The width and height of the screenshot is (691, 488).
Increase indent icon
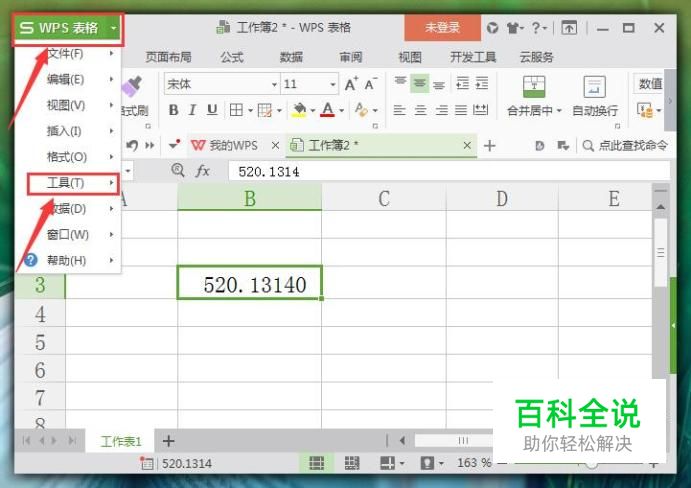click(482, 83)
